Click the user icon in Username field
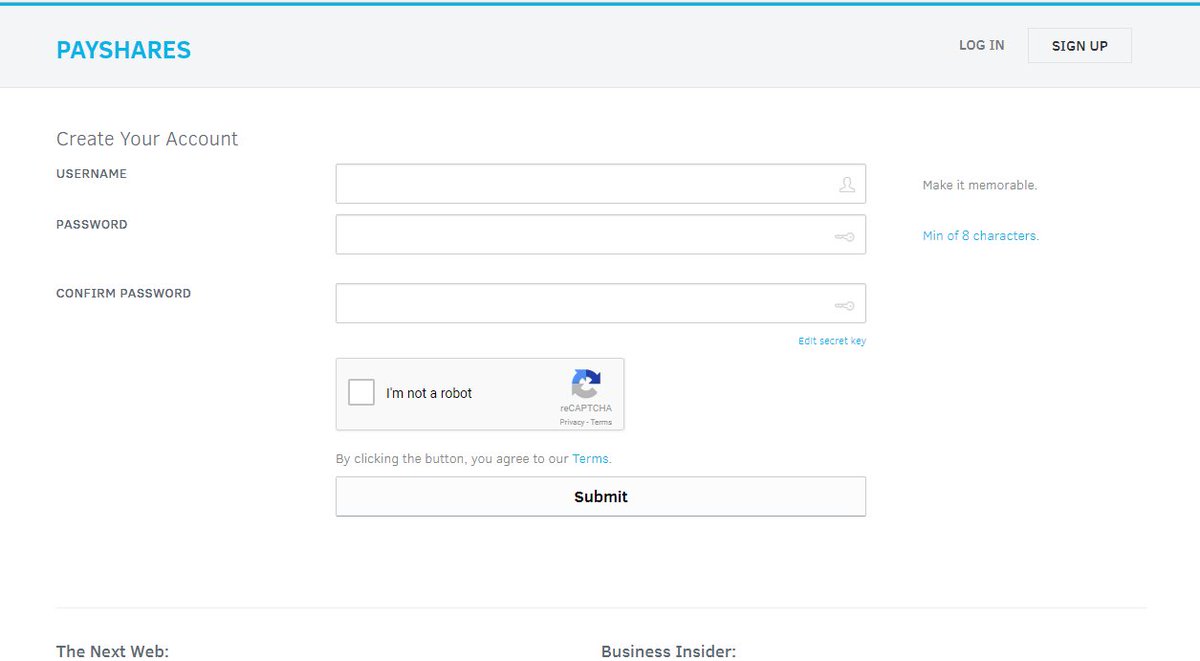1200x661 pixels. point(846,185)
